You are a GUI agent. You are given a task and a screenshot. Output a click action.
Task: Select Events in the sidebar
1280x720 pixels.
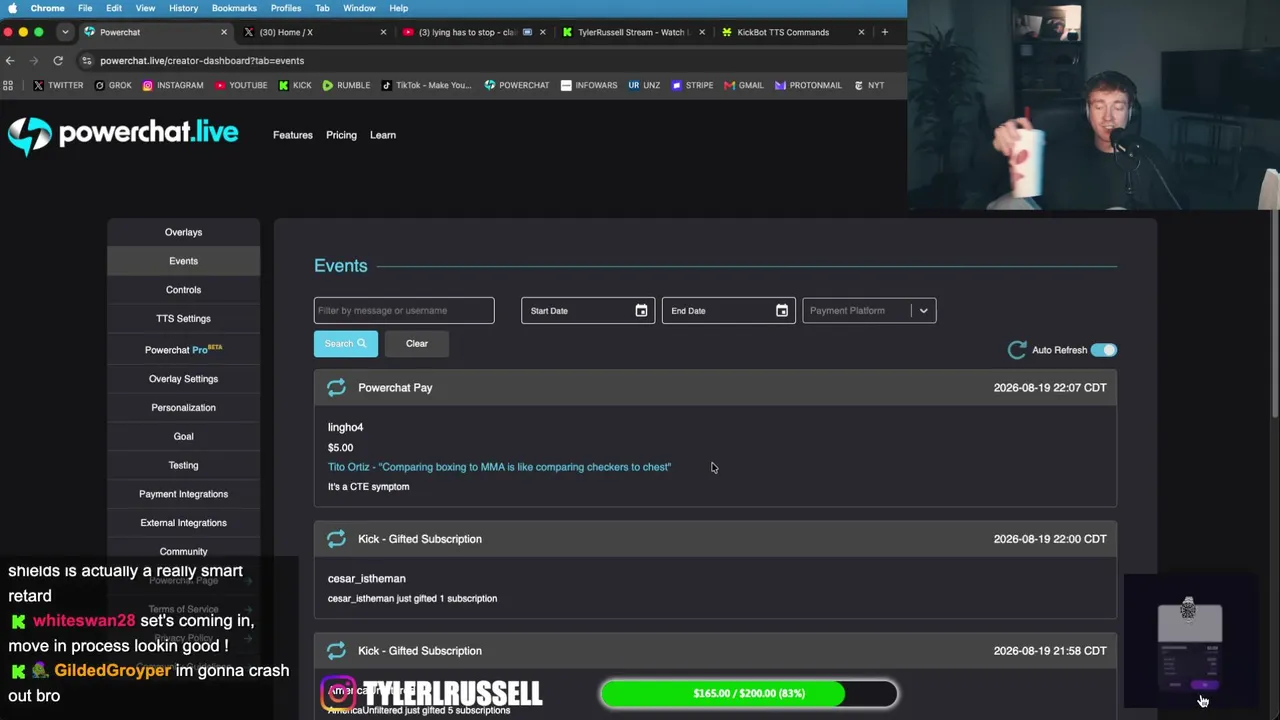click(x=183, y=261)
